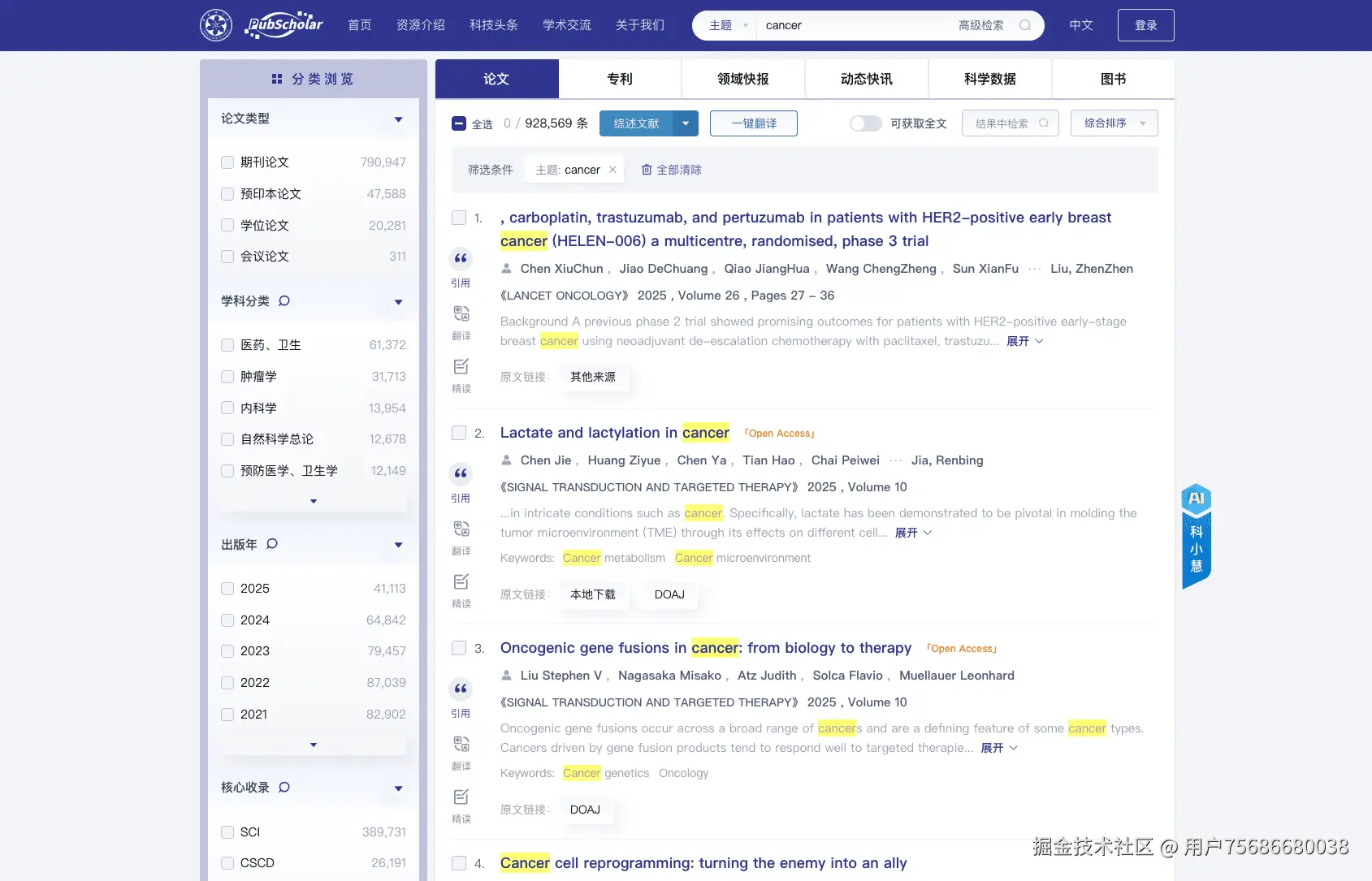Open intensive reading for Lactate and lactylation paper
1372x881 pixels.
click(461, 581)
